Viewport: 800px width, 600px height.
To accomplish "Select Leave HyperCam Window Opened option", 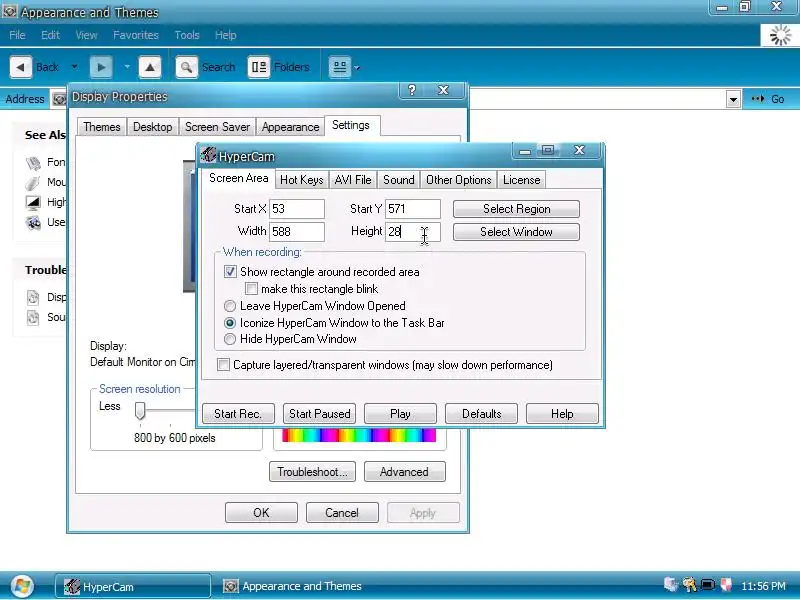I will [x=230, y=306].
